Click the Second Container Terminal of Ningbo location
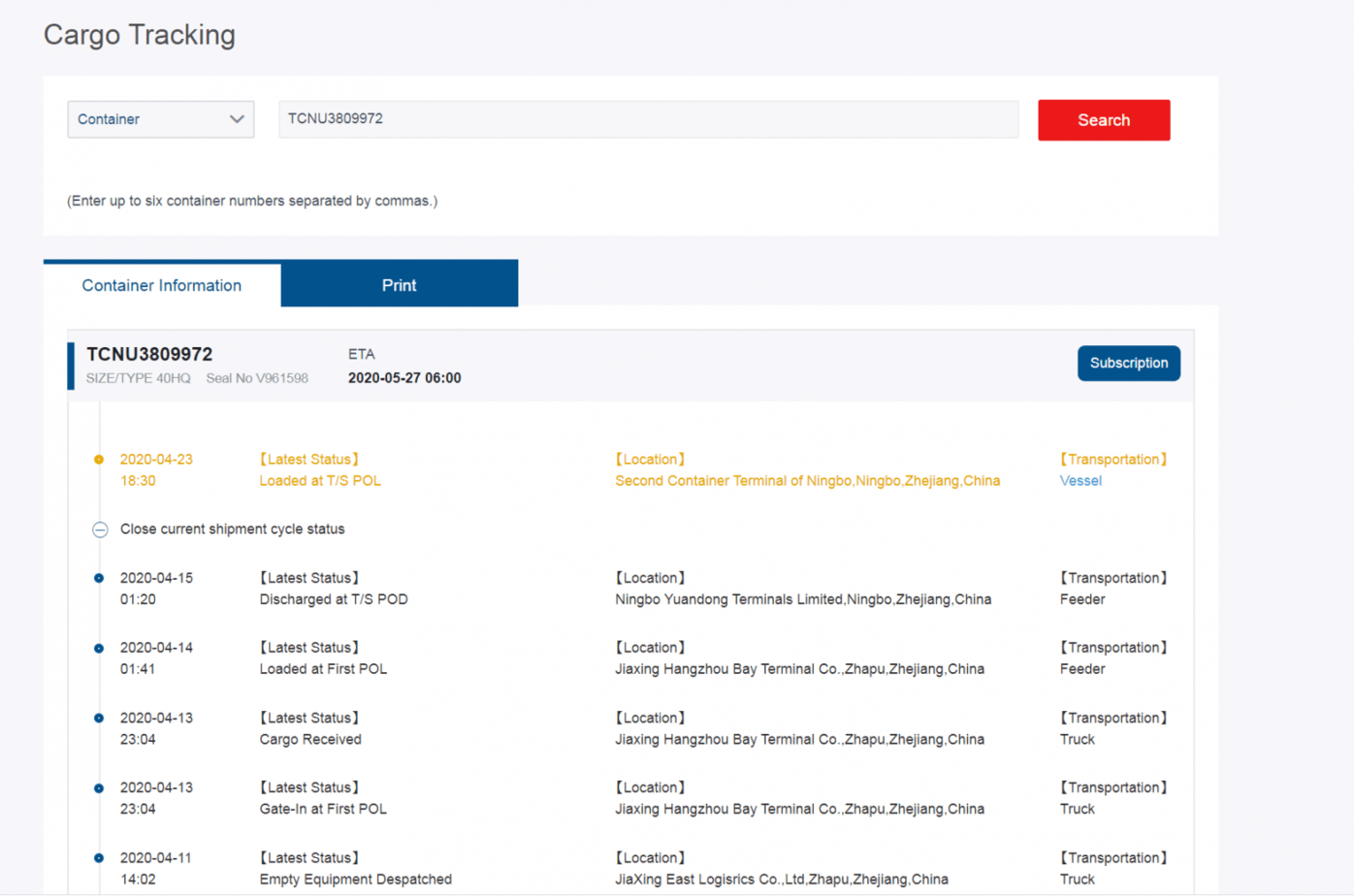1354x896 pixels. click(x=807, y=481)
